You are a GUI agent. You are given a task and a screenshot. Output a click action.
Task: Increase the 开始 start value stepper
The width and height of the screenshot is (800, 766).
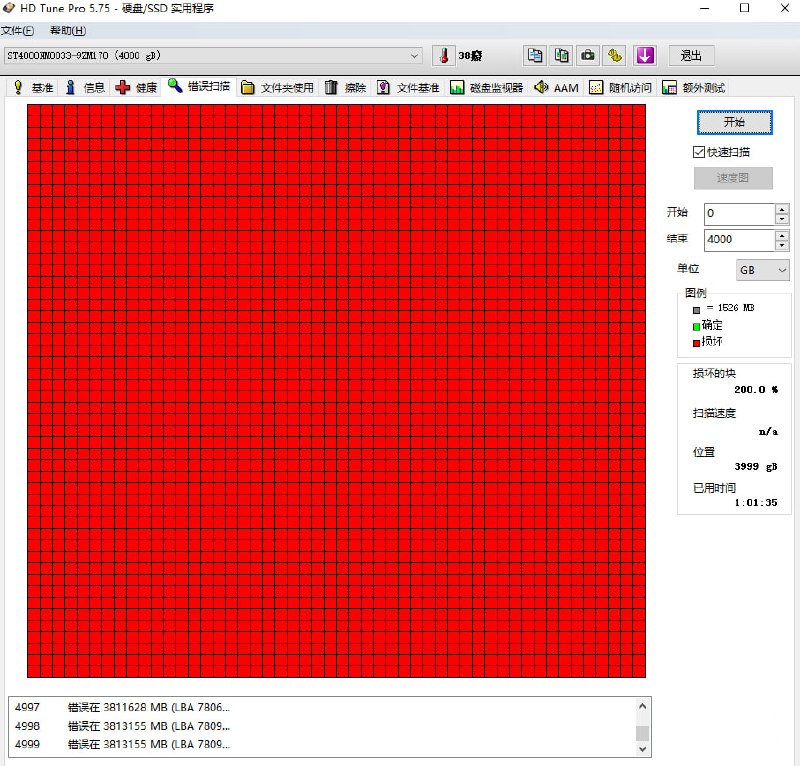[x=781, y=209]
